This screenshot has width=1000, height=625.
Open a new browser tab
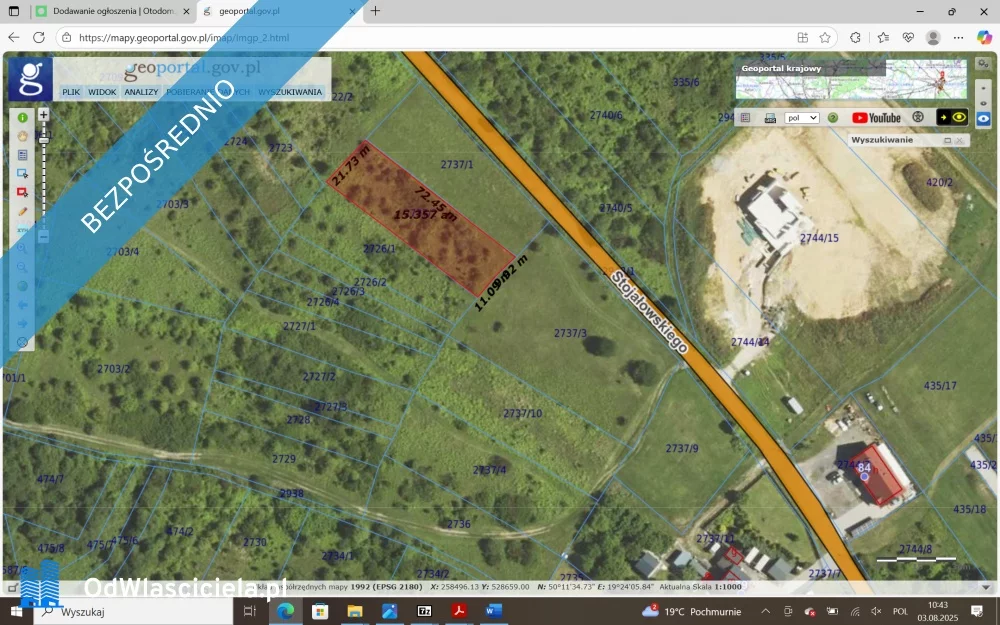coord(375,11)
